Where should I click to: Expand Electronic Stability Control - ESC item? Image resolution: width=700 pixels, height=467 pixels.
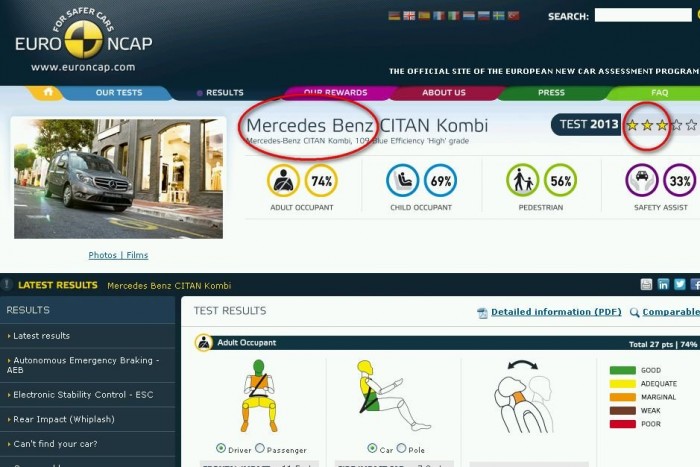(x=83, y=395)
